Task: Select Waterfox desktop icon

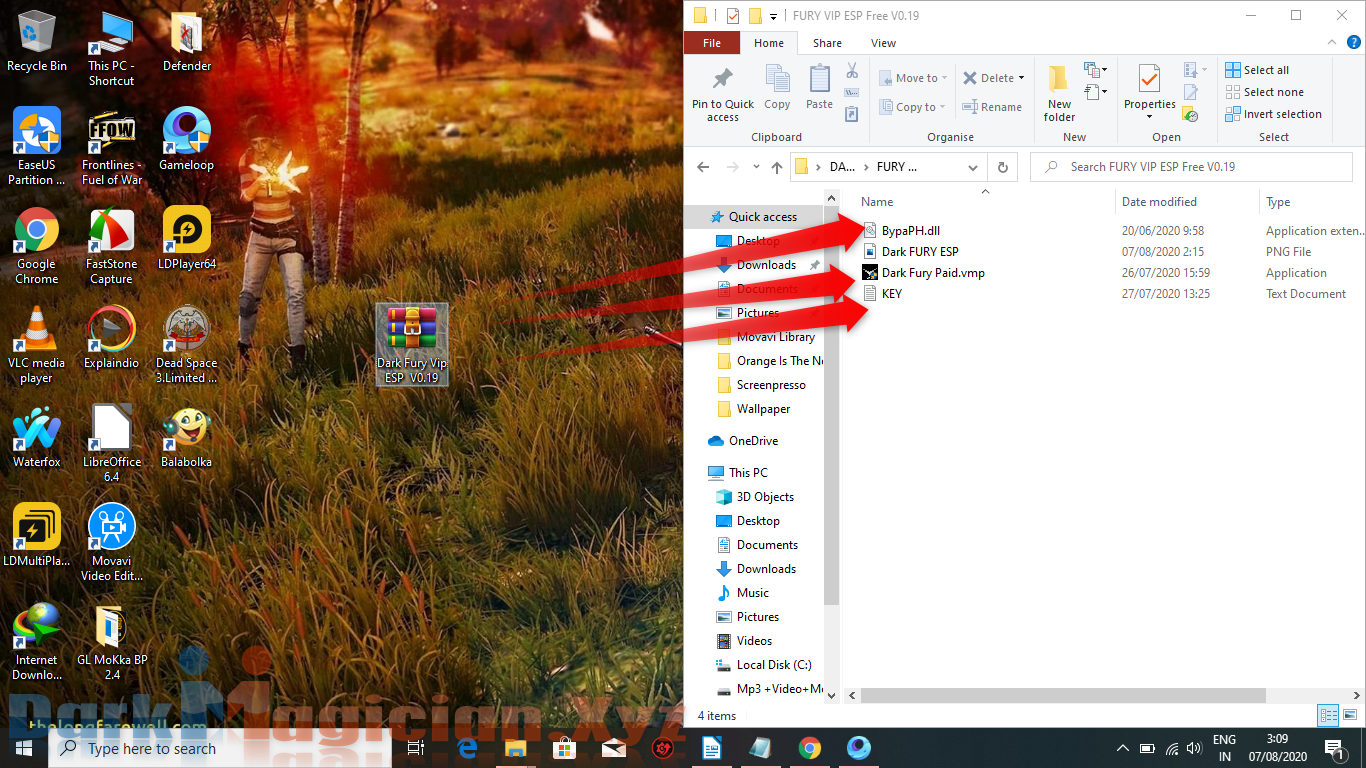Action: (37, 437)
